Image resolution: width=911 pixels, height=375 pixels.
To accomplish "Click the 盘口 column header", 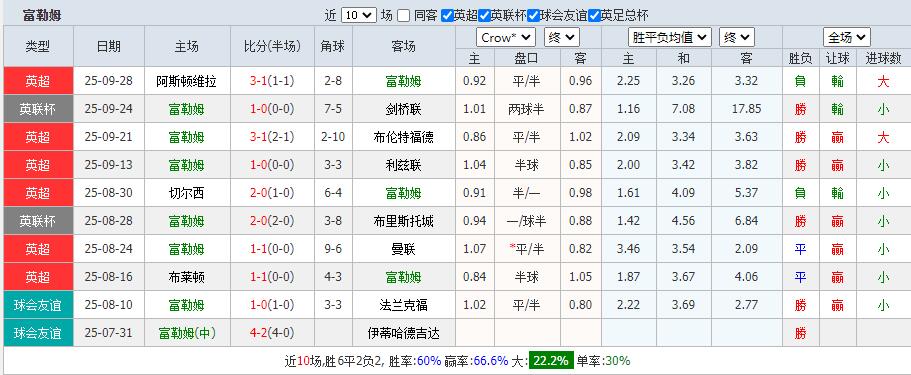I will 526,58.
